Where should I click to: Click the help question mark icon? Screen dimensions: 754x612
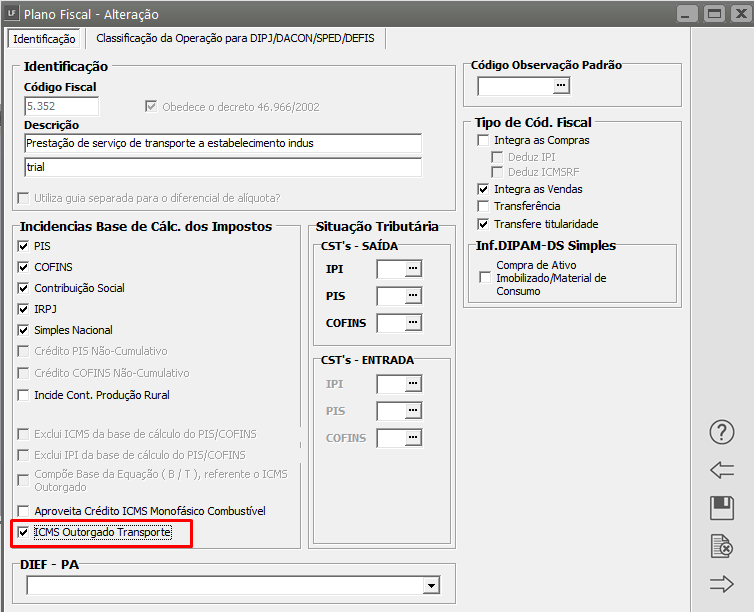tap(721, 432)
